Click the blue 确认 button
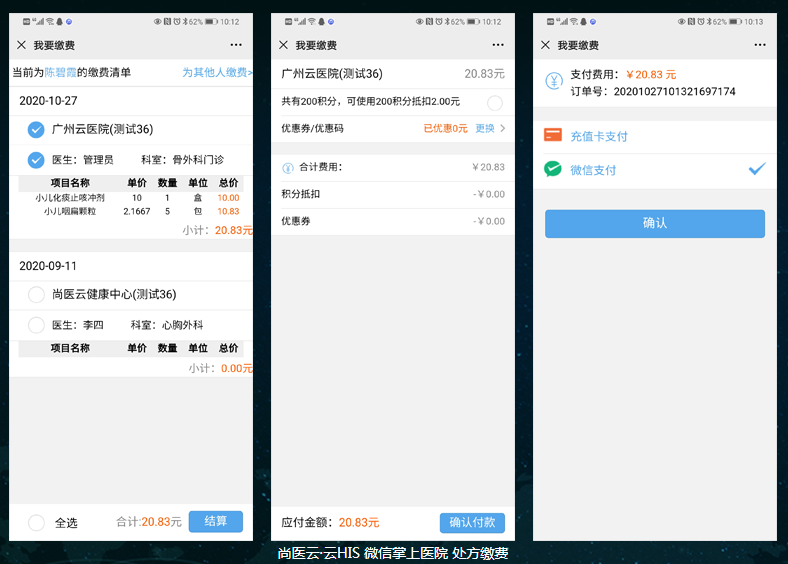Viewport: 788px width, 564px height. coord(655,224)
